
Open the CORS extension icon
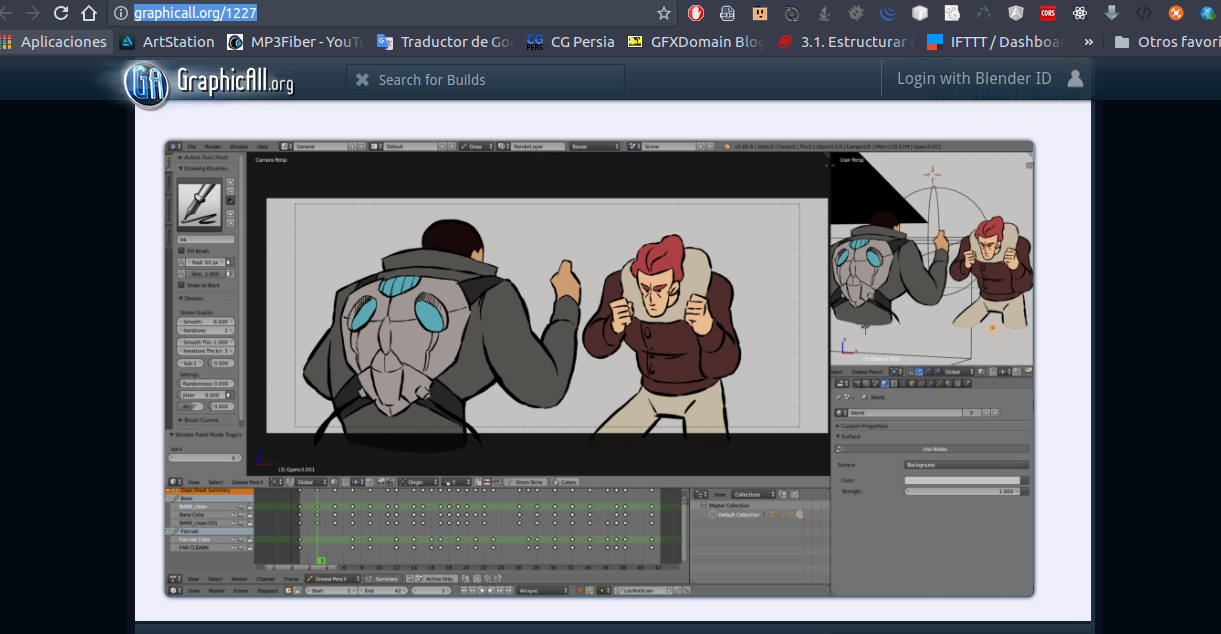(x=1047, y=13)
